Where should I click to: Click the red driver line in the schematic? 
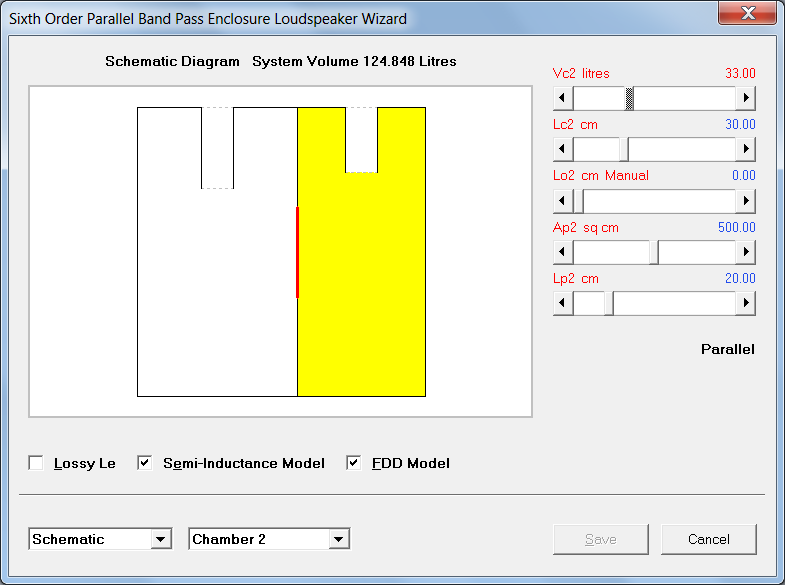[x=297, y=253]
